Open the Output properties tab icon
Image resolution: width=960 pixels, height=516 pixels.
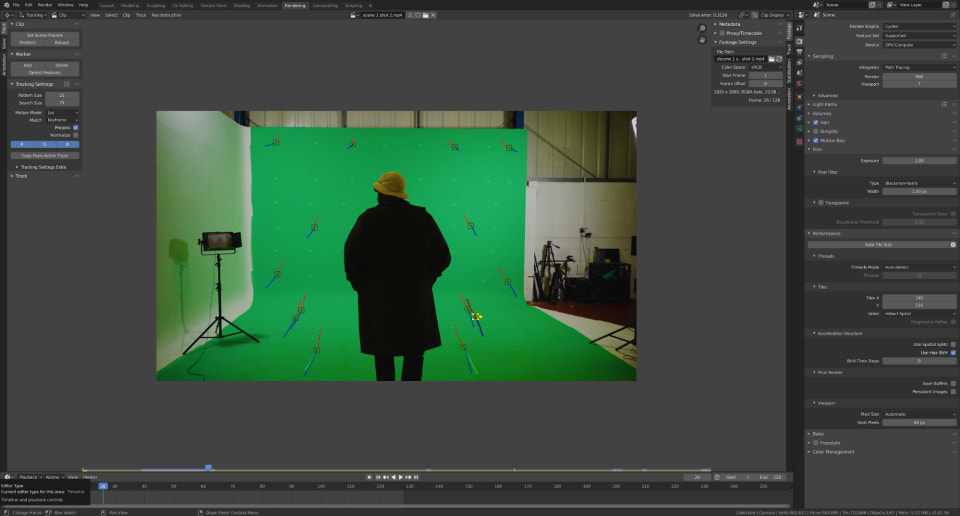799,52
